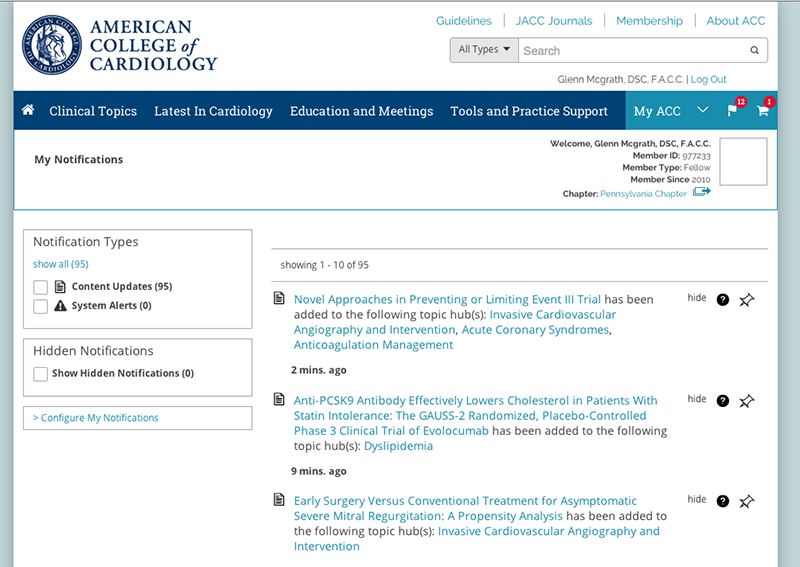Click the Log Out link
The width and height of the screenshot is (800, 567).
(708, 80)
